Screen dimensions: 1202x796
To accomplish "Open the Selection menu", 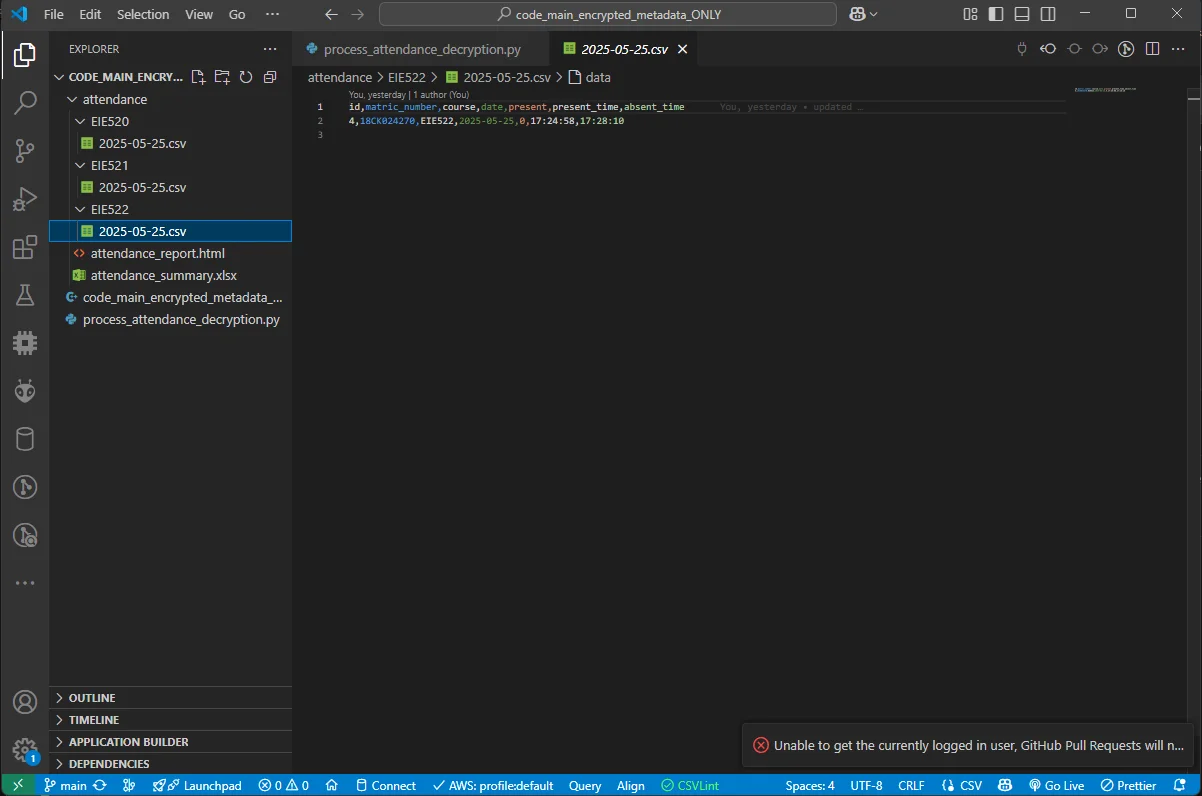I will [x=143, y=14].
